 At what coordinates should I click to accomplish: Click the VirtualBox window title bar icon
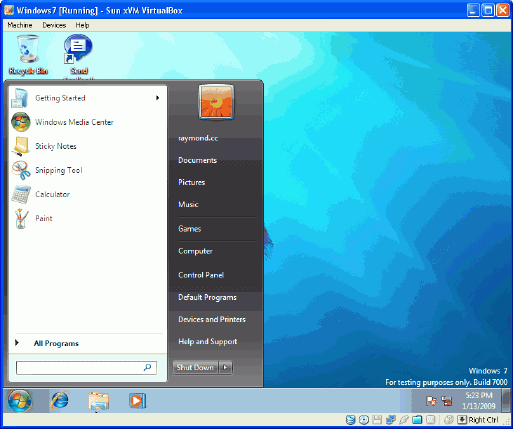pos(9,10)
